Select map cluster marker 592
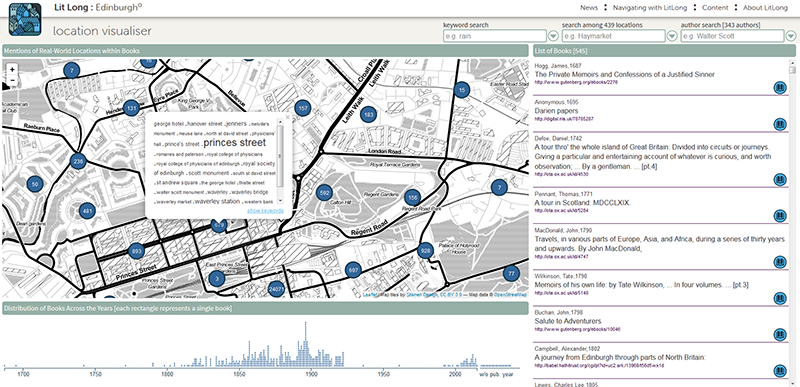The image size is (800, 387). 324,194
